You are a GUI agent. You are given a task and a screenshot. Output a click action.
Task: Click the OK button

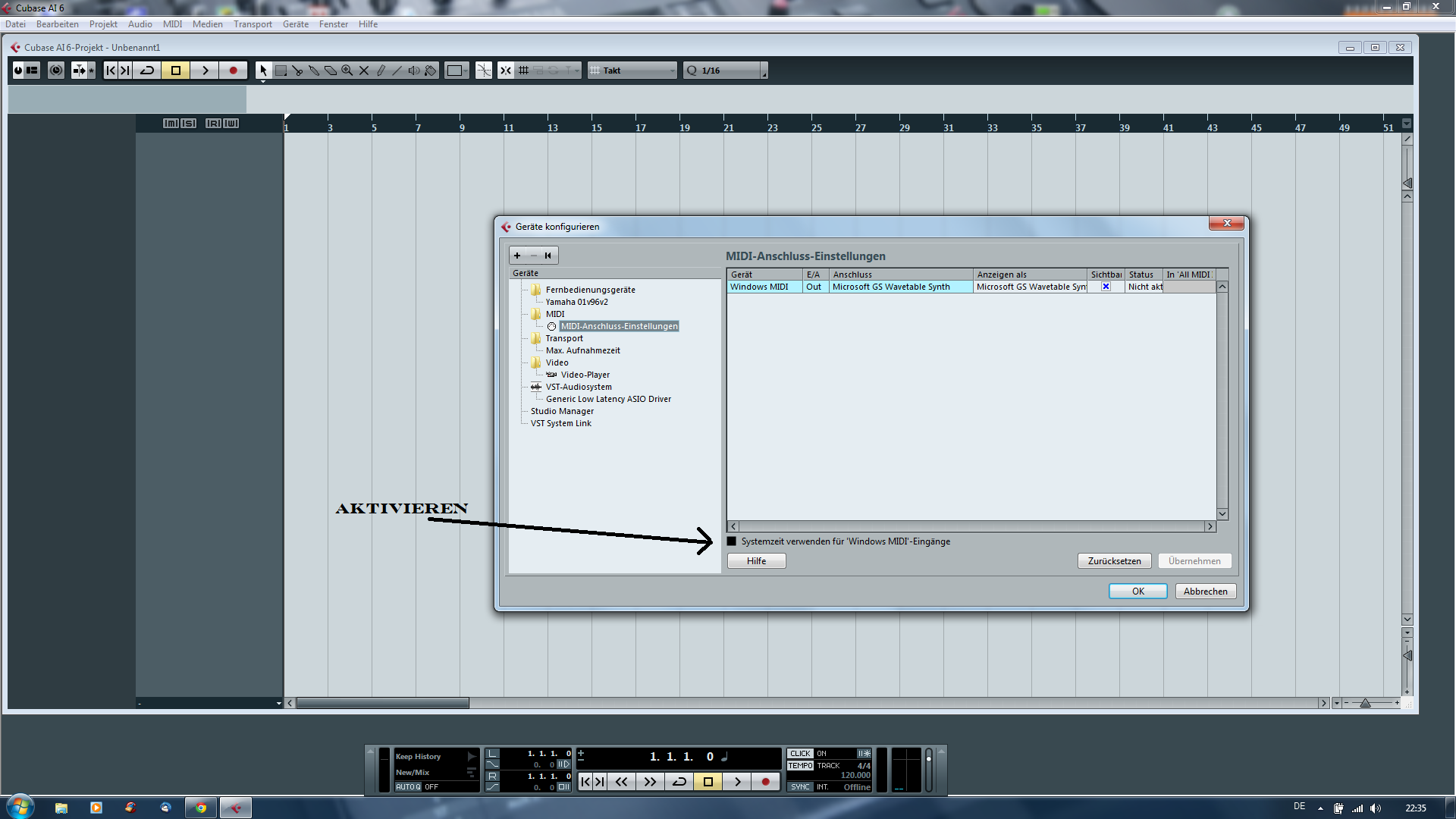point(1137,591)
